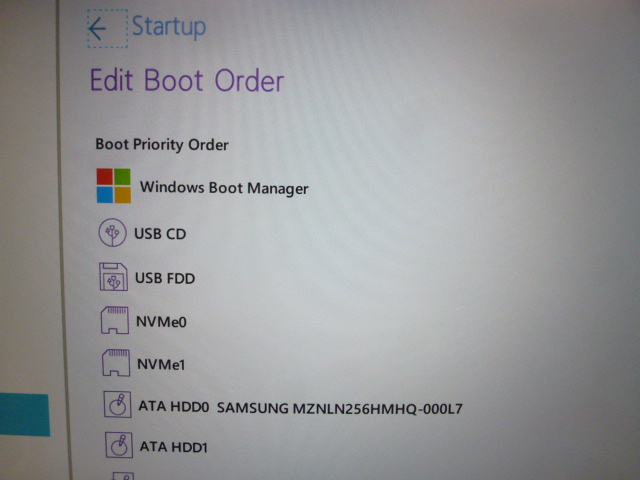Select the ATA HDD1 label text
Viewport: 640px width, 480px height.
[173, 447]
